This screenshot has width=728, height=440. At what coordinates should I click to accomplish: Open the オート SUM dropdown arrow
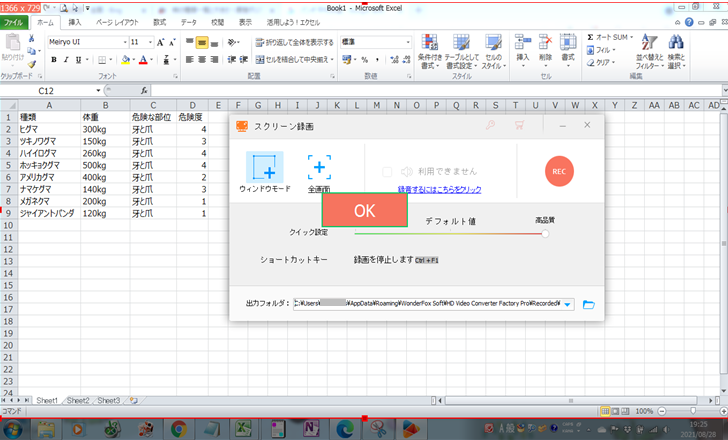click(631, 37)
